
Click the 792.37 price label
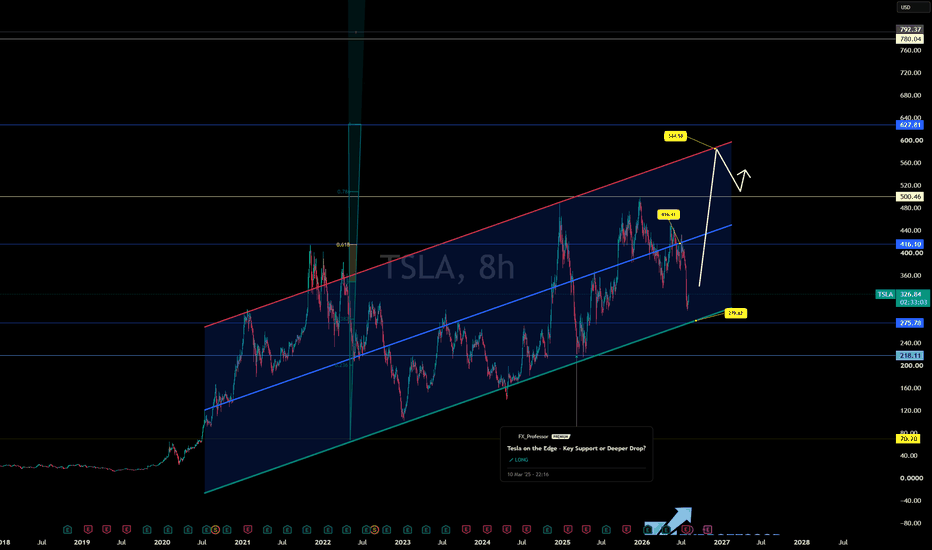(x=909, y=29)
